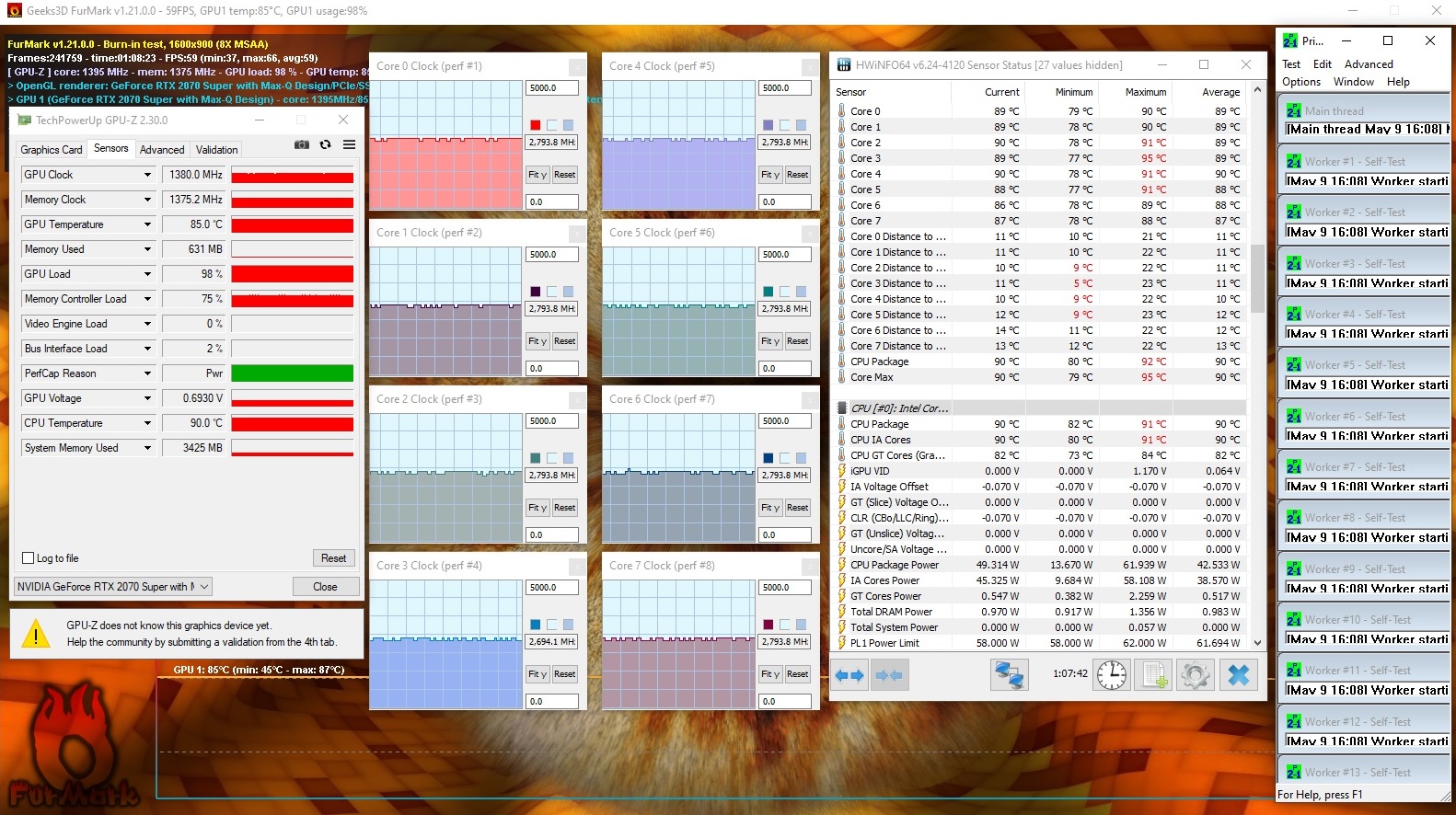Click the lightning icon beside CPU Package Power
Screen dimensions: 1456x815
841,565
